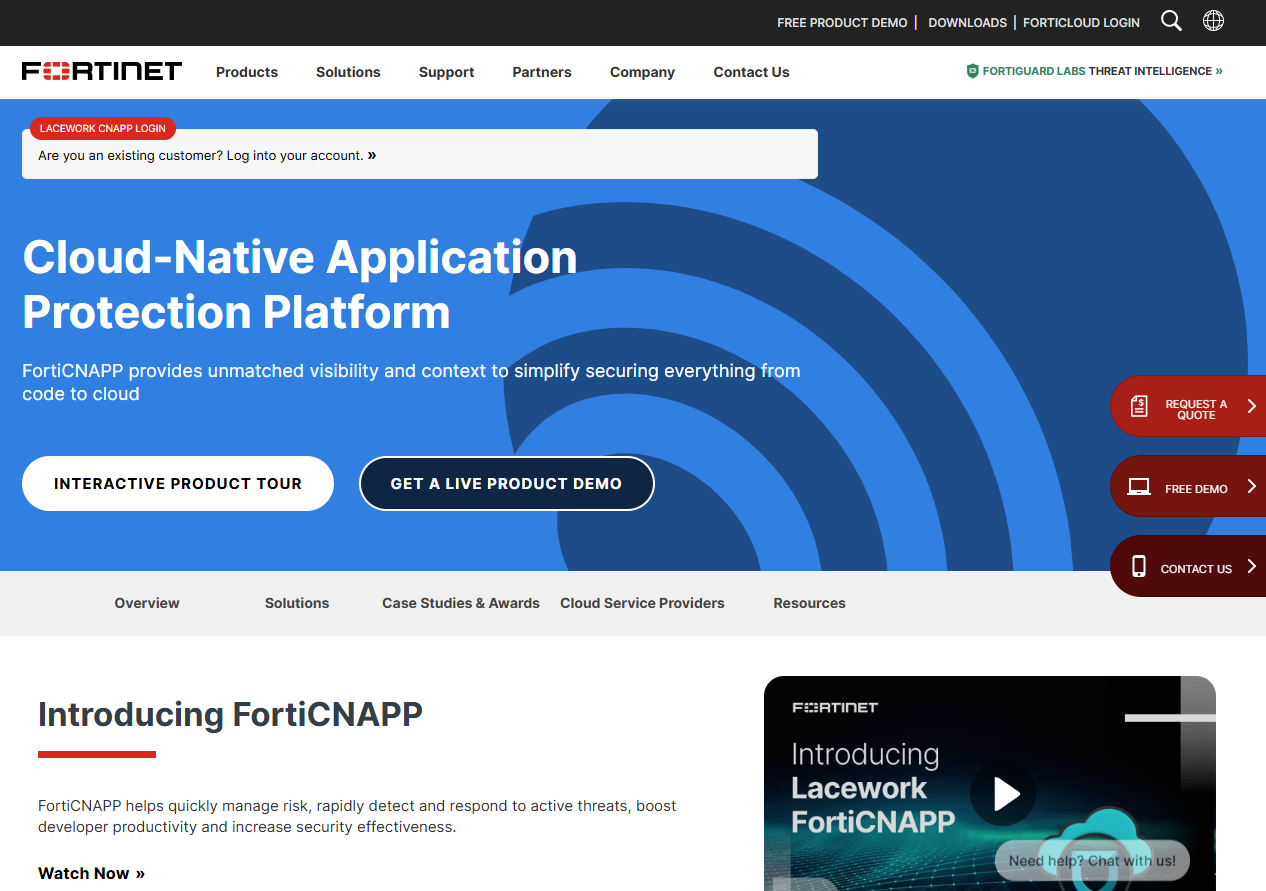
Task: Select Contact Us in the main navigation
Action: click(751, 72)
